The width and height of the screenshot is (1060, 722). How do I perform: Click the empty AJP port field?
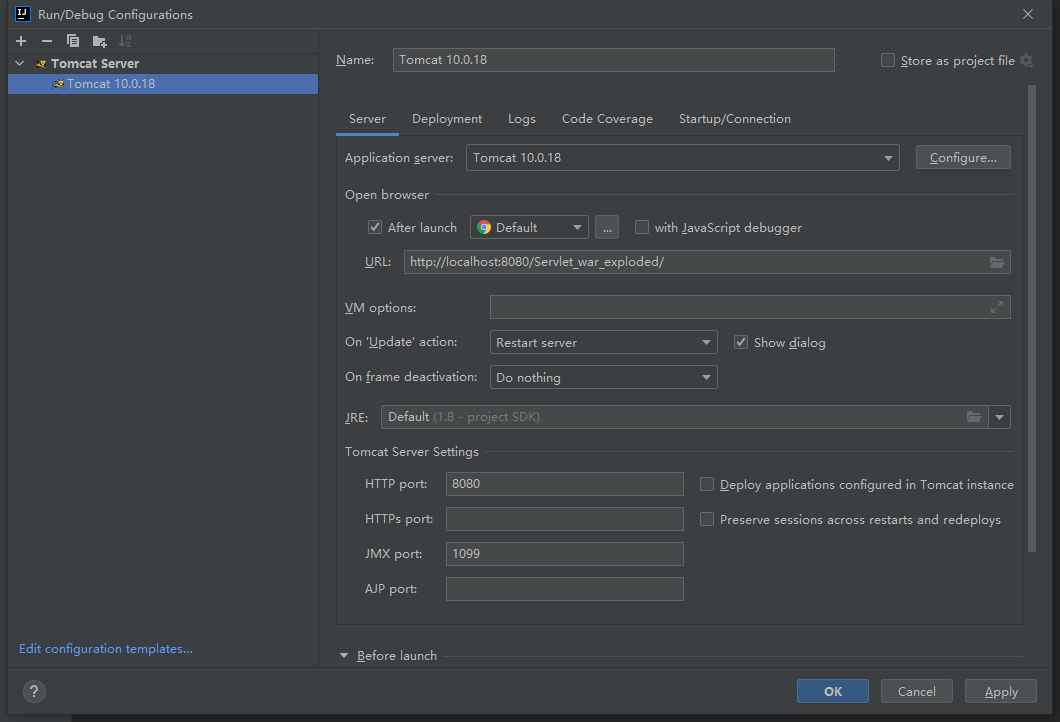[x=564, y=589]
